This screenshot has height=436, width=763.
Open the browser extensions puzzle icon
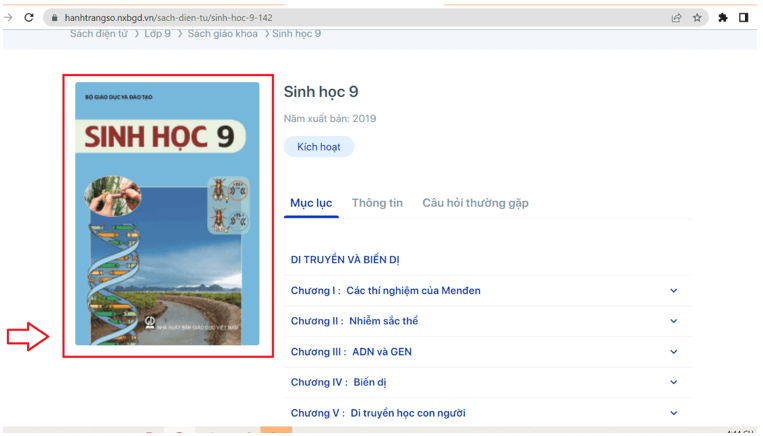coord(723,18)
